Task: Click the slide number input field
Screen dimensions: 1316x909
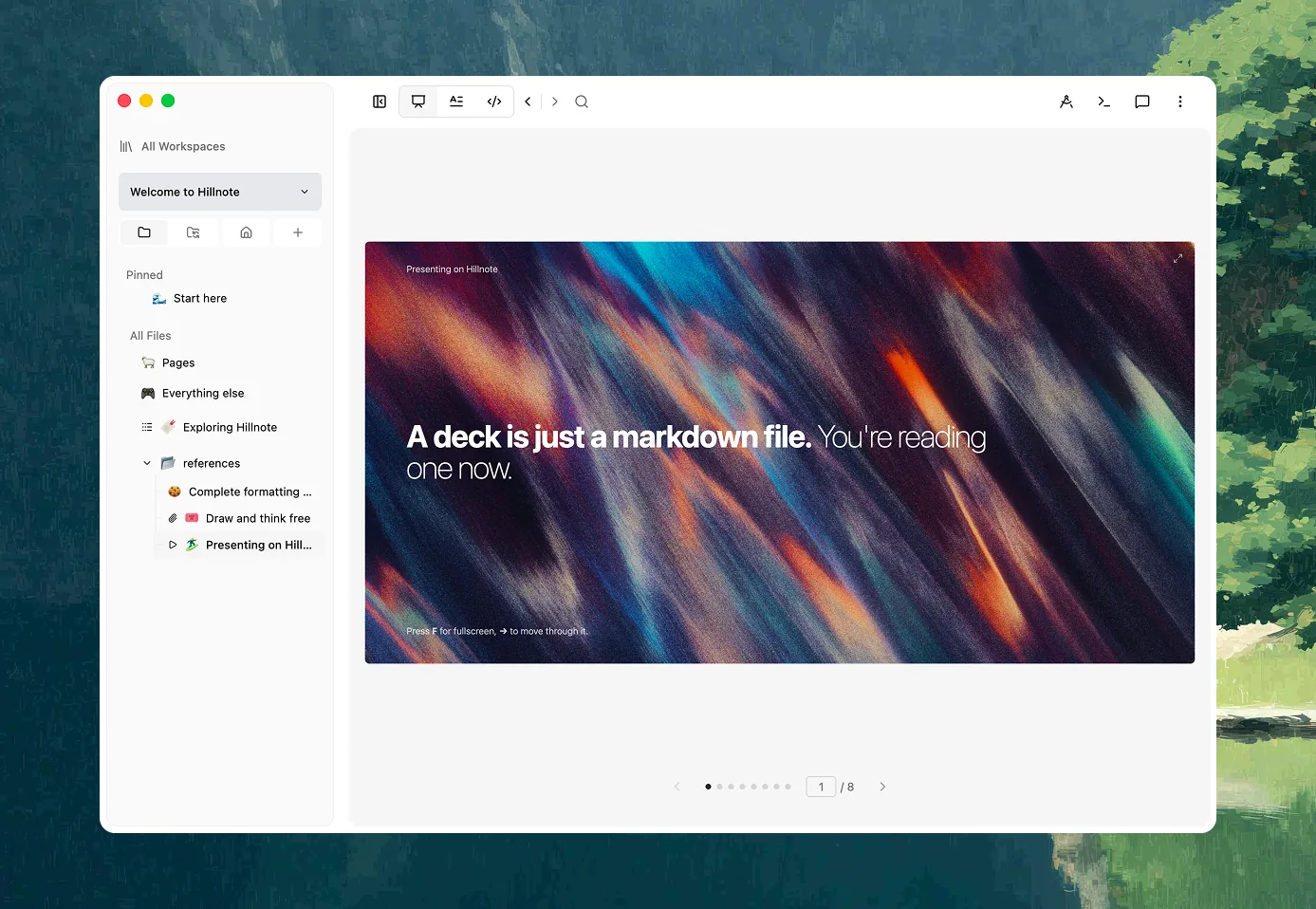Action: [x=821, y=787]
